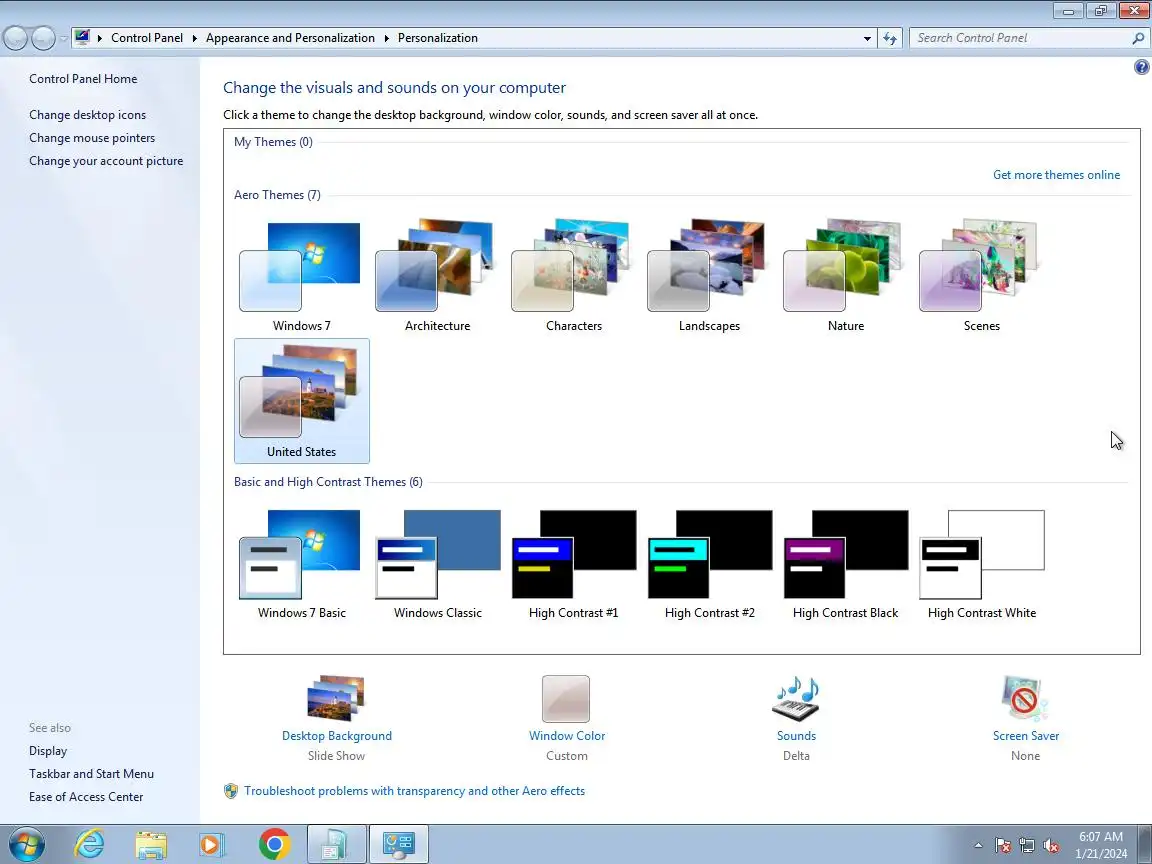Viewport: 1152px width, 864px height.
Task: Click the network tray icon
Action: pos(1027,846)
